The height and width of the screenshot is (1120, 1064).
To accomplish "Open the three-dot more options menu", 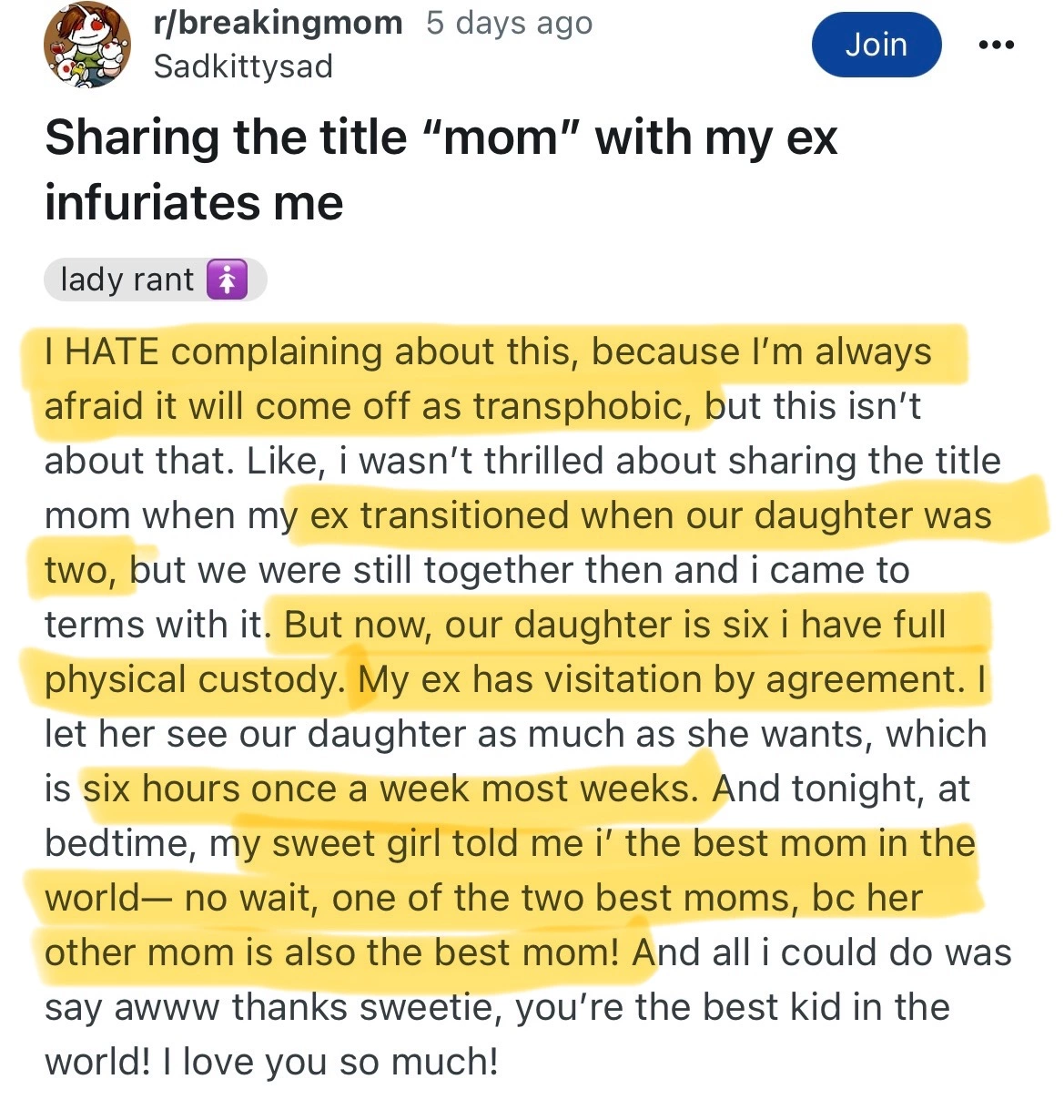I will pos(997,45).
